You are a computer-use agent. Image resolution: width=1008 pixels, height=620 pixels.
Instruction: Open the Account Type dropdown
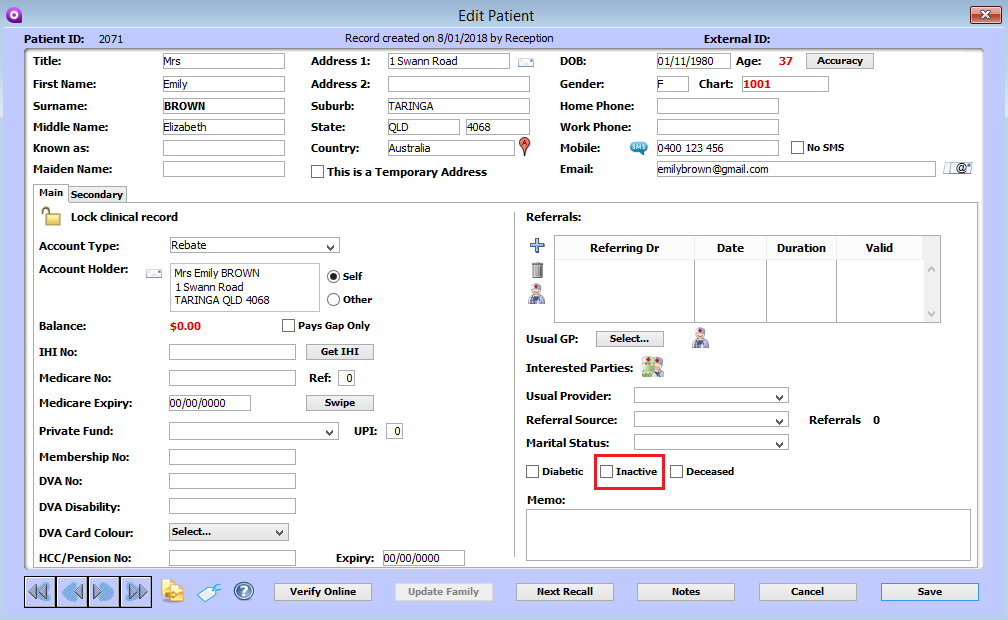coord(255,245)
